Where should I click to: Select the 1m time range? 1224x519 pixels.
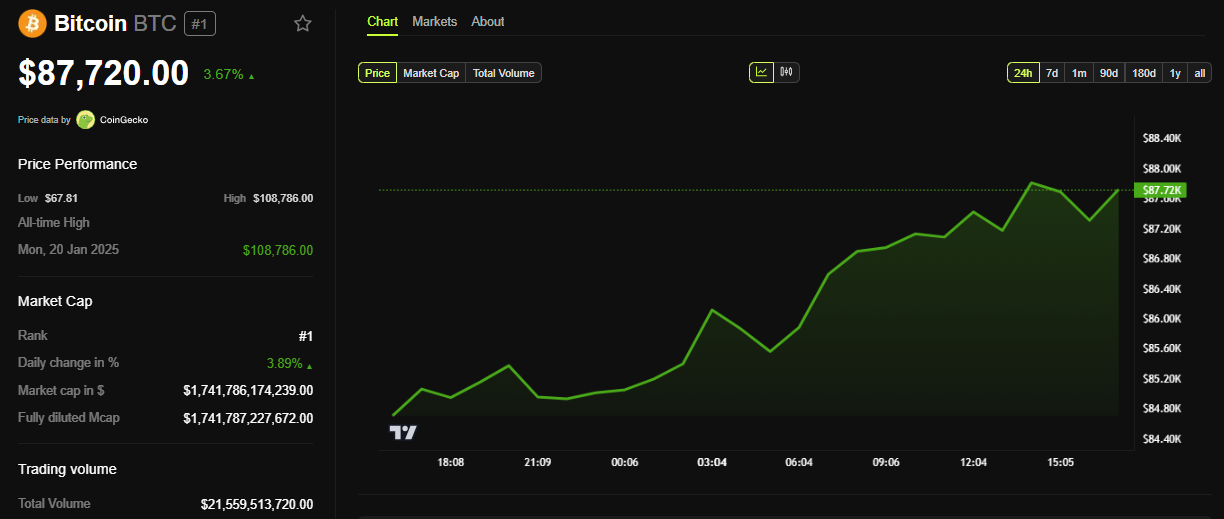pyautogui.click(x=1079, y=73)
